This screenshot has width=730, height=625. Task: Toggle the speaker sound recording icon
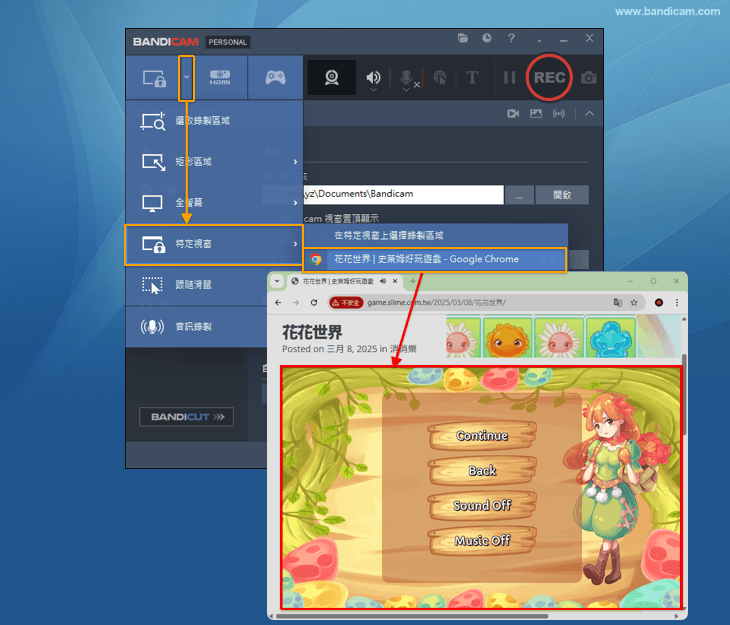(373, 77)
